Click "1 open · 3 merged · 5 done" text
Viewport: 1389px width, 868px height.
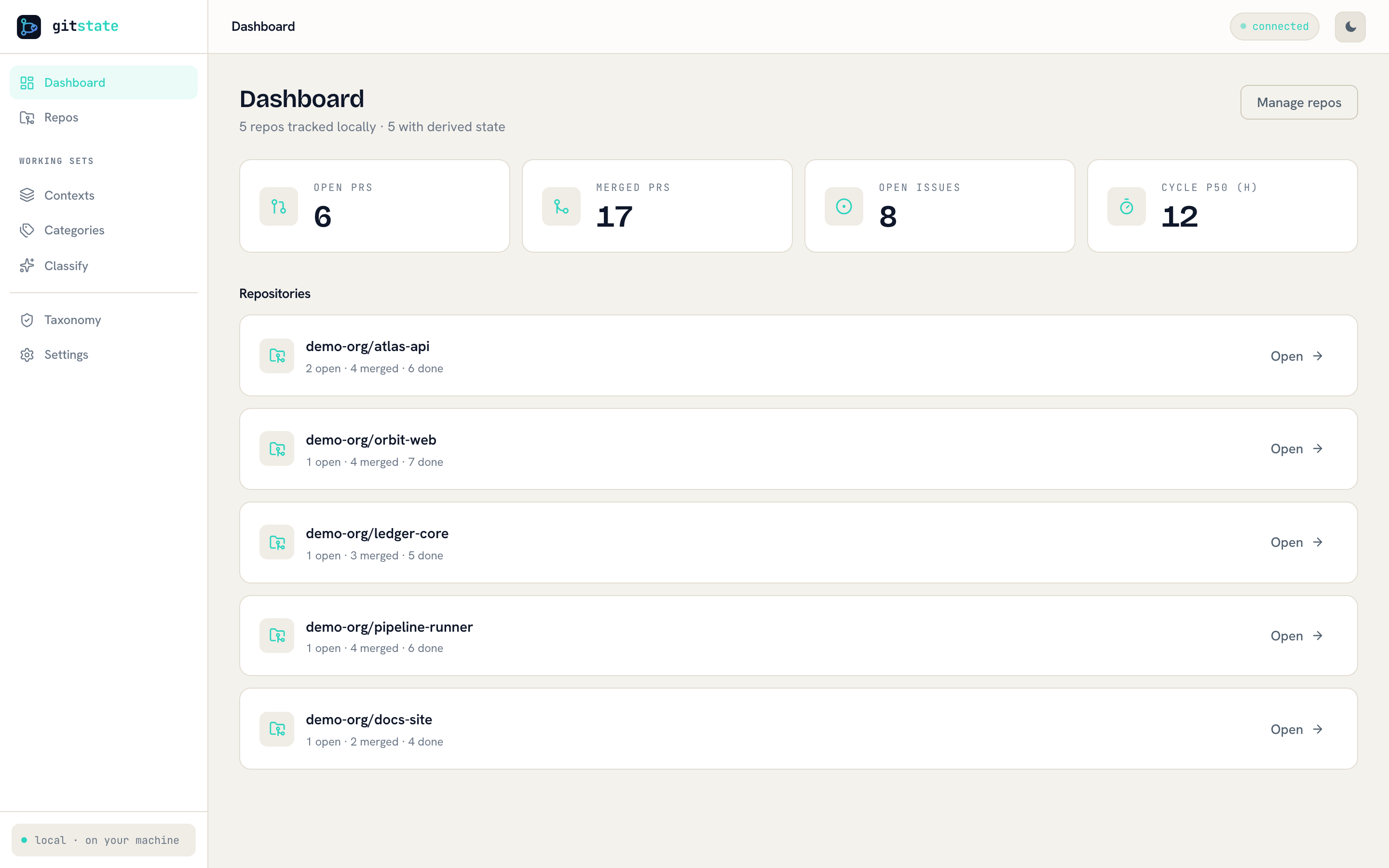(x=374, y=556)
